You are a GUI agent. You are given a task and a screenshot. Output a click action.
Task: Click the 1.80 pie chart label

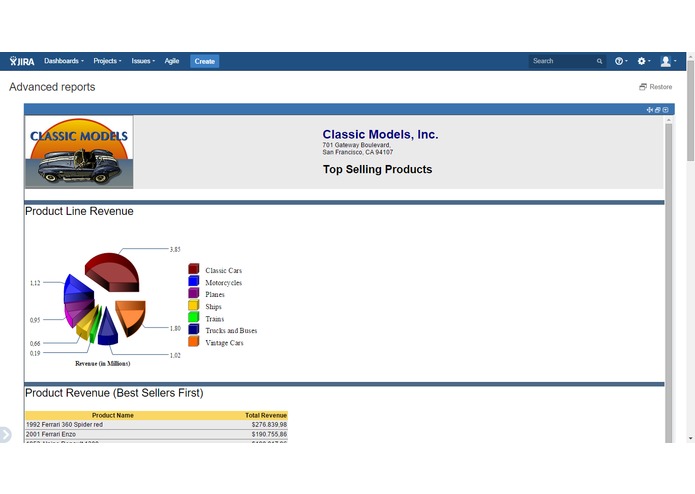(175, 328)
